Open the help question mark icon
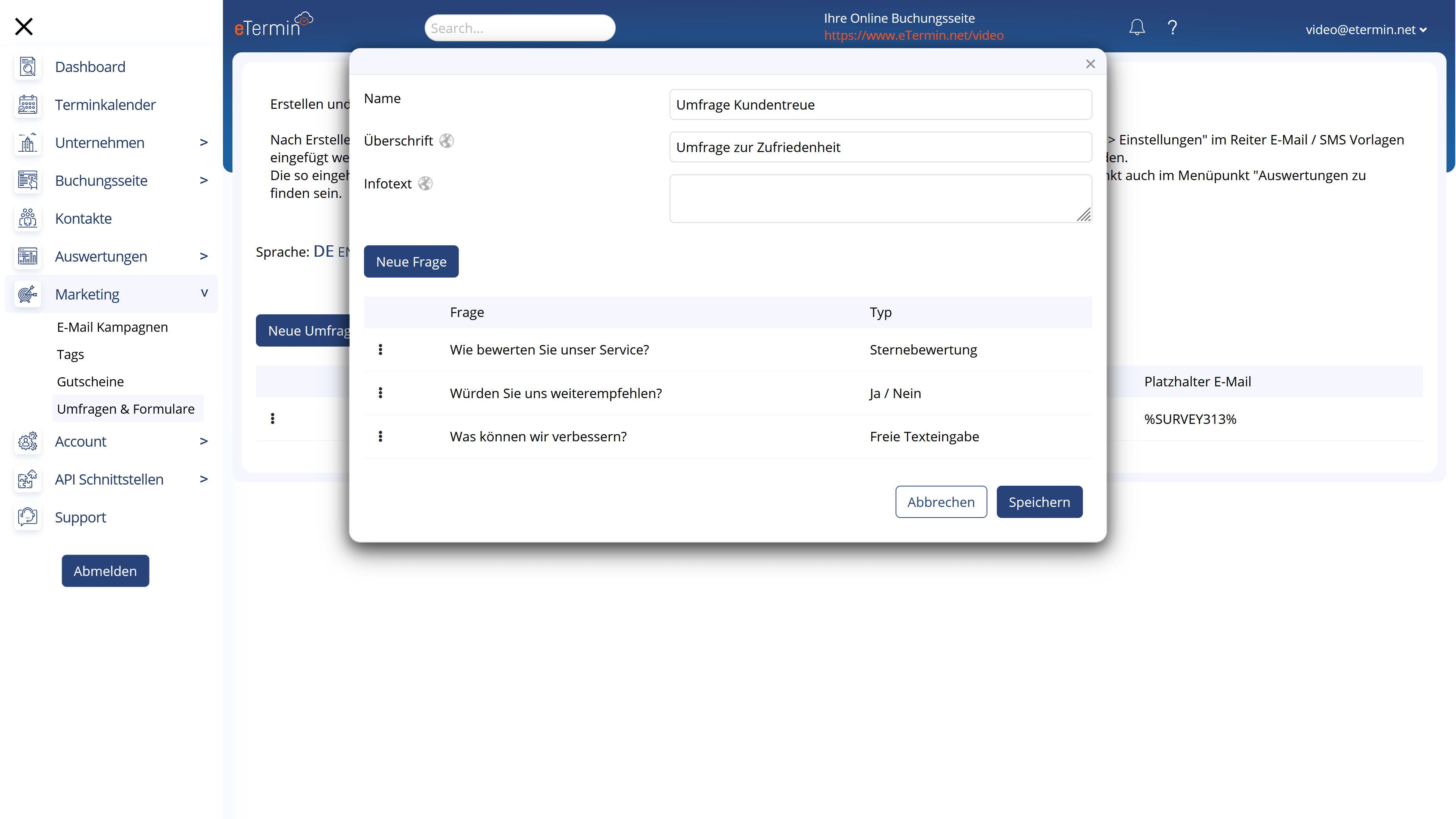The height and width of the screenshot is (819, 1456). click(x=1172, y=27)
